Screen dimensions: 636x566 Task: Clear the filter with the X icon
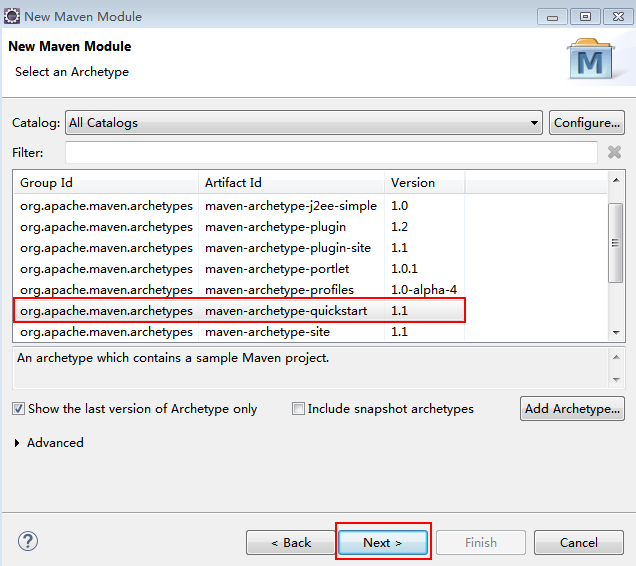615,152
